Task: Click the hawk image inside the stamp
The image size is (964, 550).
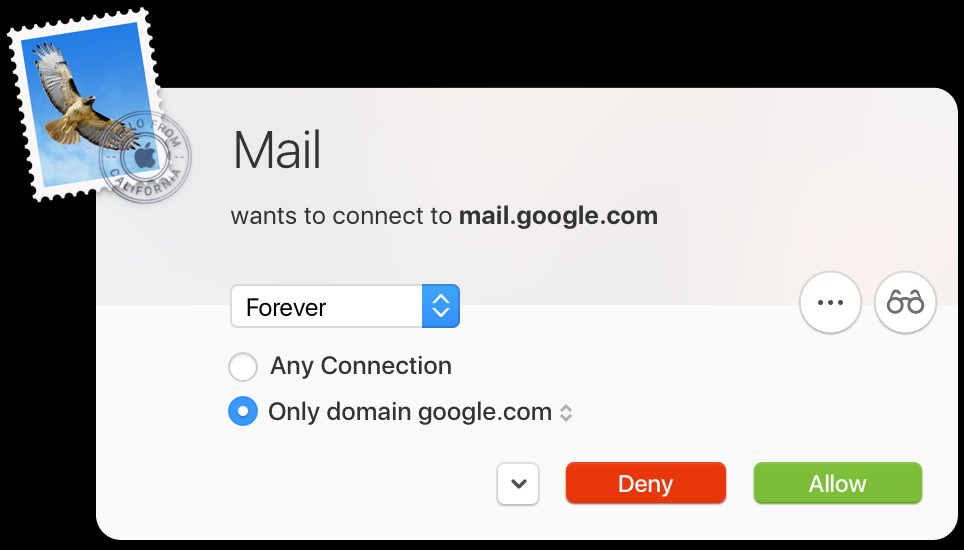Action: 81,96
